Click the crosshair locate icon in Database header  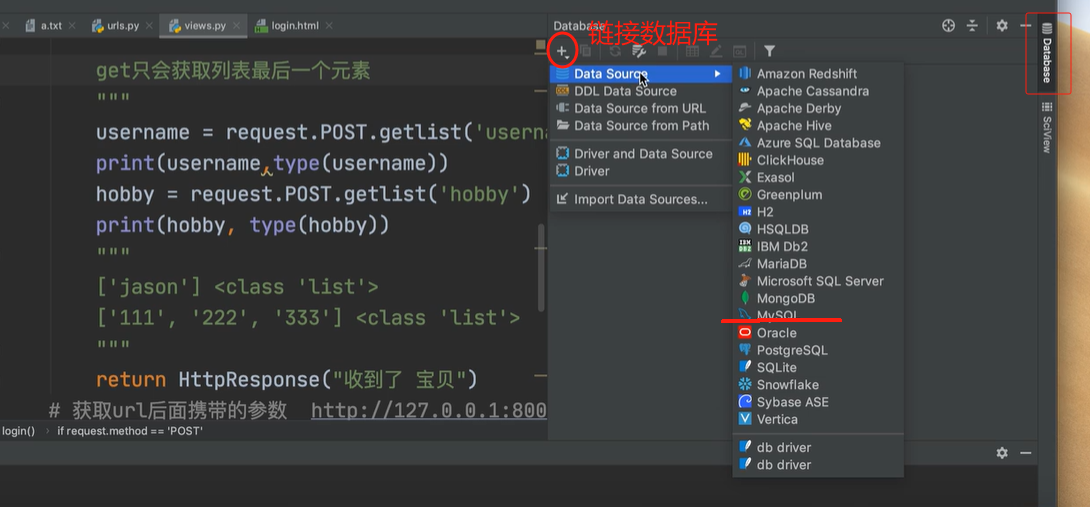point(948,26)
